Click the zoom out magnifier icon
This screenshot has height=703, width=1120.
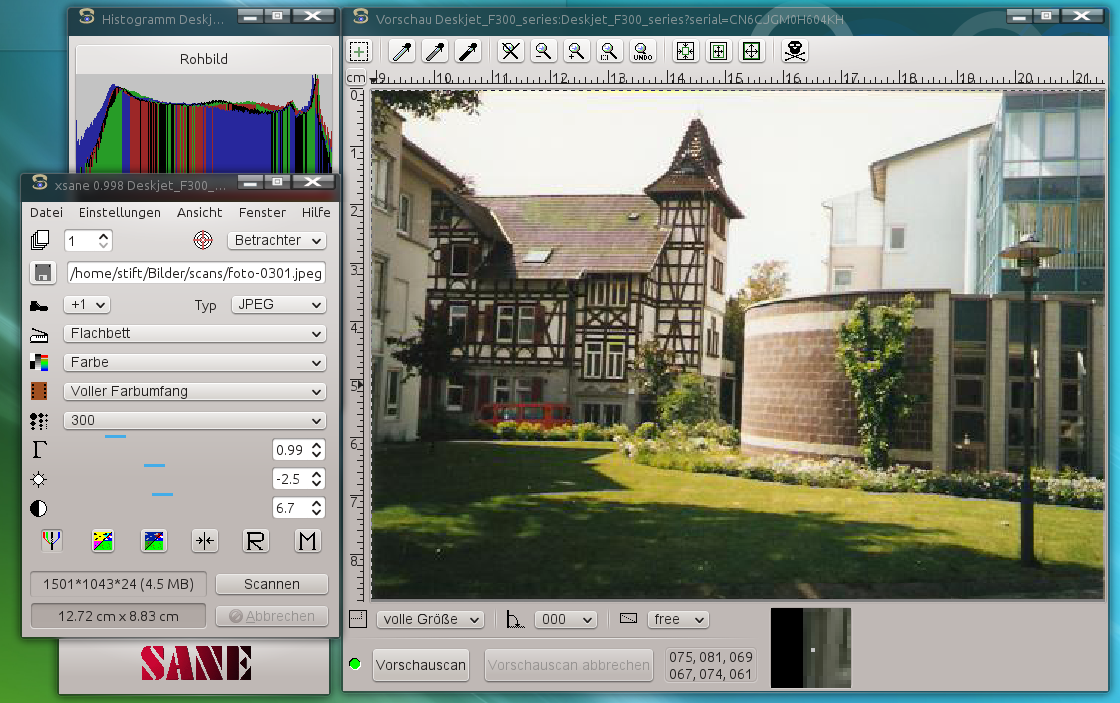[x=543, y=51]
